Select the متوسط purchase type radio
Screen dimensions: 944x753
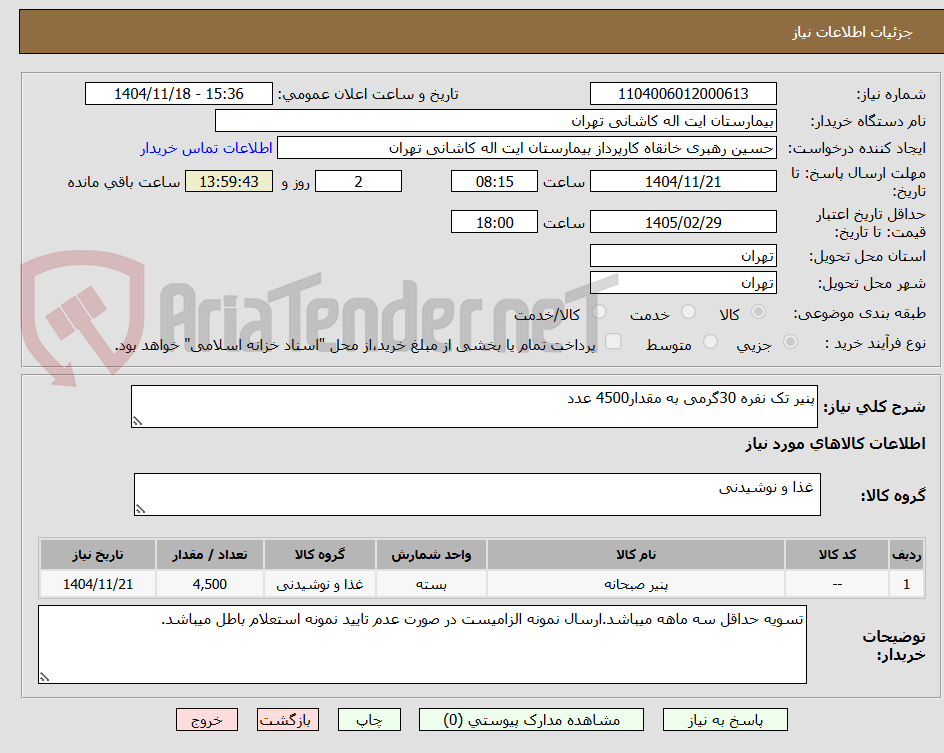point(710,342)
